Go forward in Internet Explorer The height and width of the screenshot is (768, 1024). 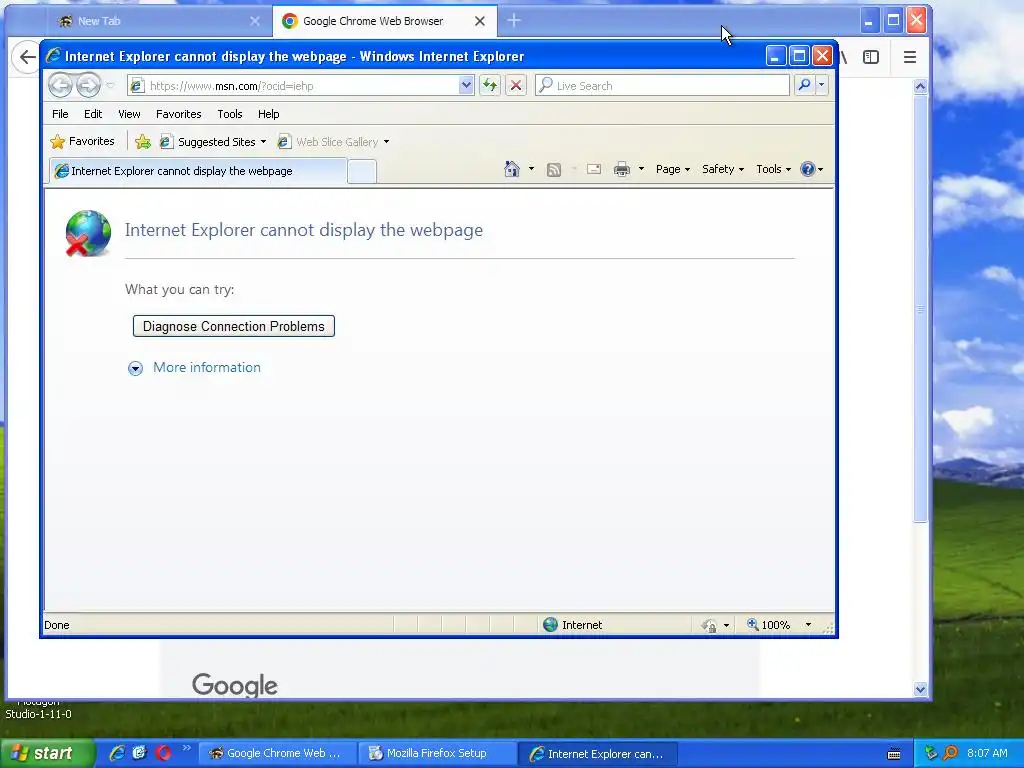[x=88, y=86]
